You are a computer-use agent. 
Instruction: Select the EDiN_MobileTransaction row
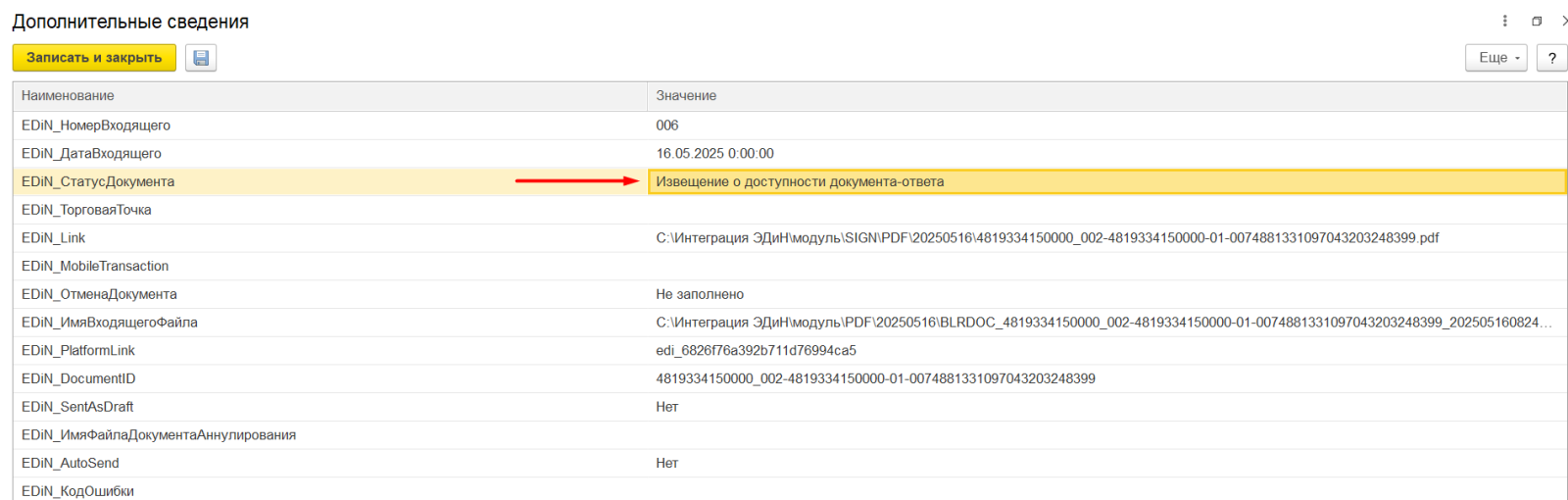pyautogui.click(x=790, y=267)
